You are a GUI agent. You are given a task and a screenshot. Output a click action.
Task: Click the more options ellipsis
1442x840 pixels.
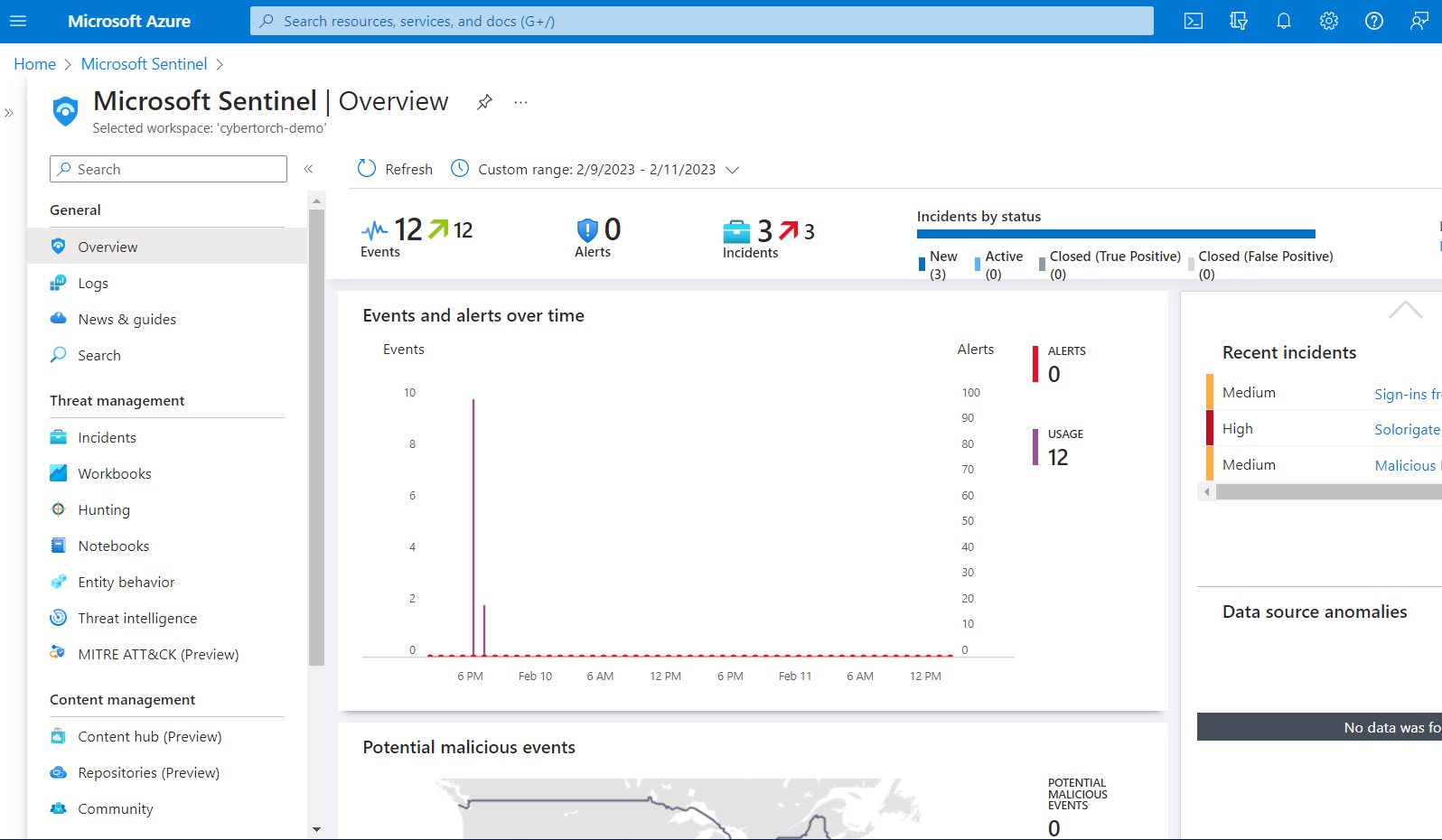pyautogui.click(x=520, y=102)
